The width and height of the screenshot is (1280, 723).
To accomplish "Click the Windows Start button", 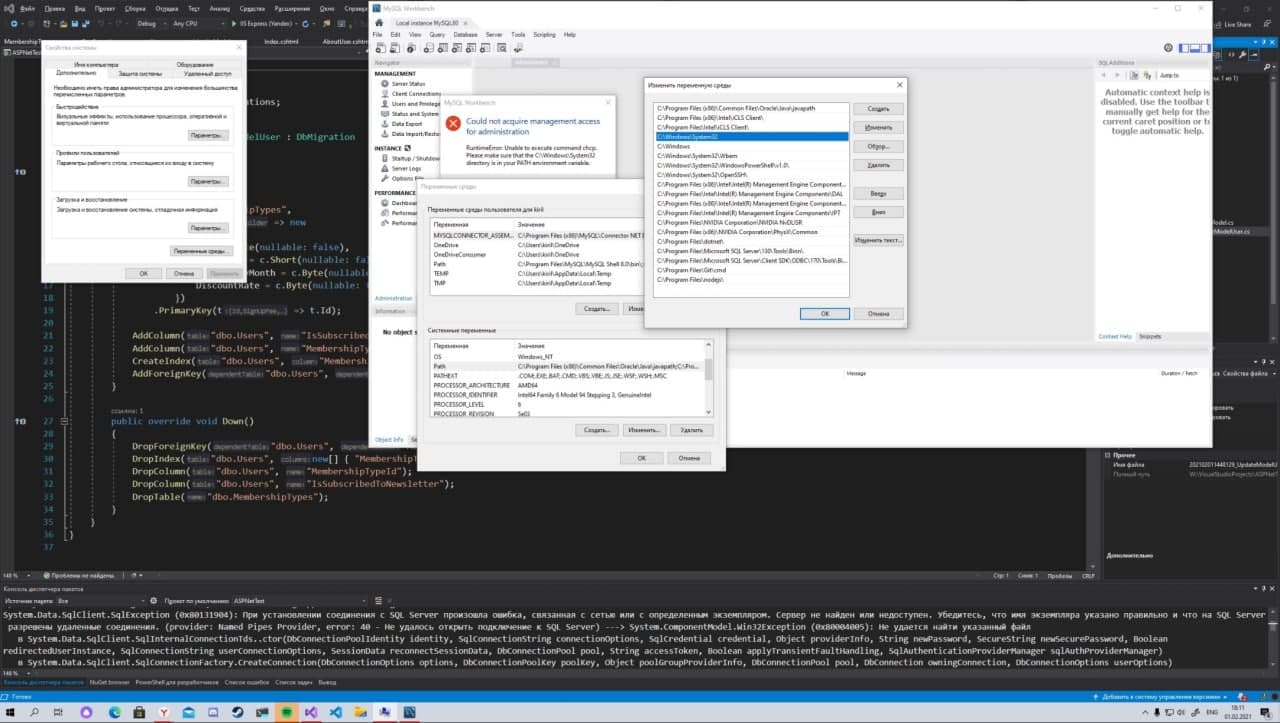I will pos(11,712).
